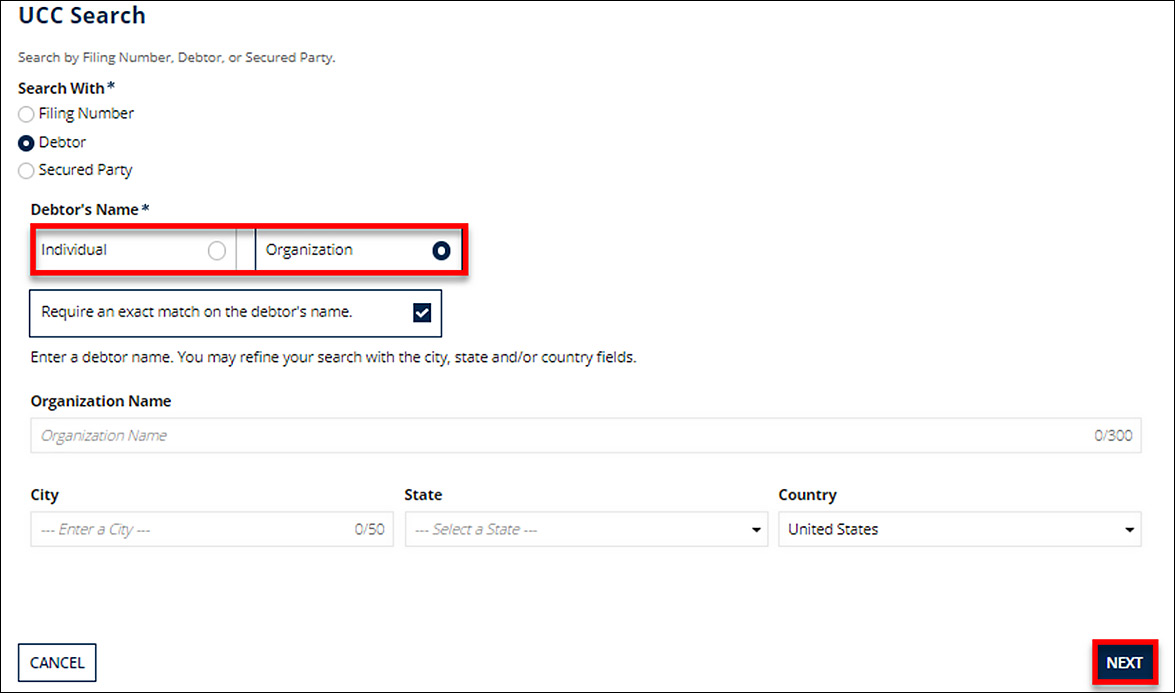Click the Debtor option label text
Viewport: 1175px width, 693px height.
tap(62, 143)
